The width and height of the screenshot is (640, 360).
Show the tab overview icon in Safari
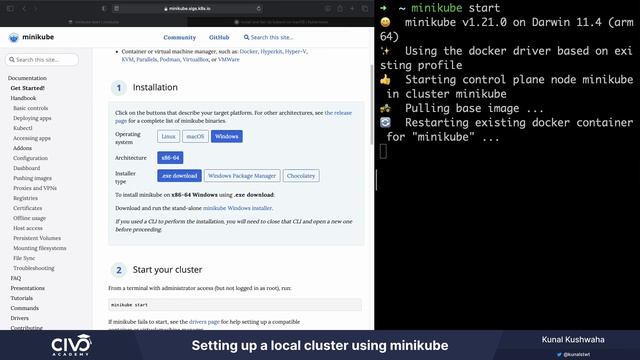[x=365, y=9]
